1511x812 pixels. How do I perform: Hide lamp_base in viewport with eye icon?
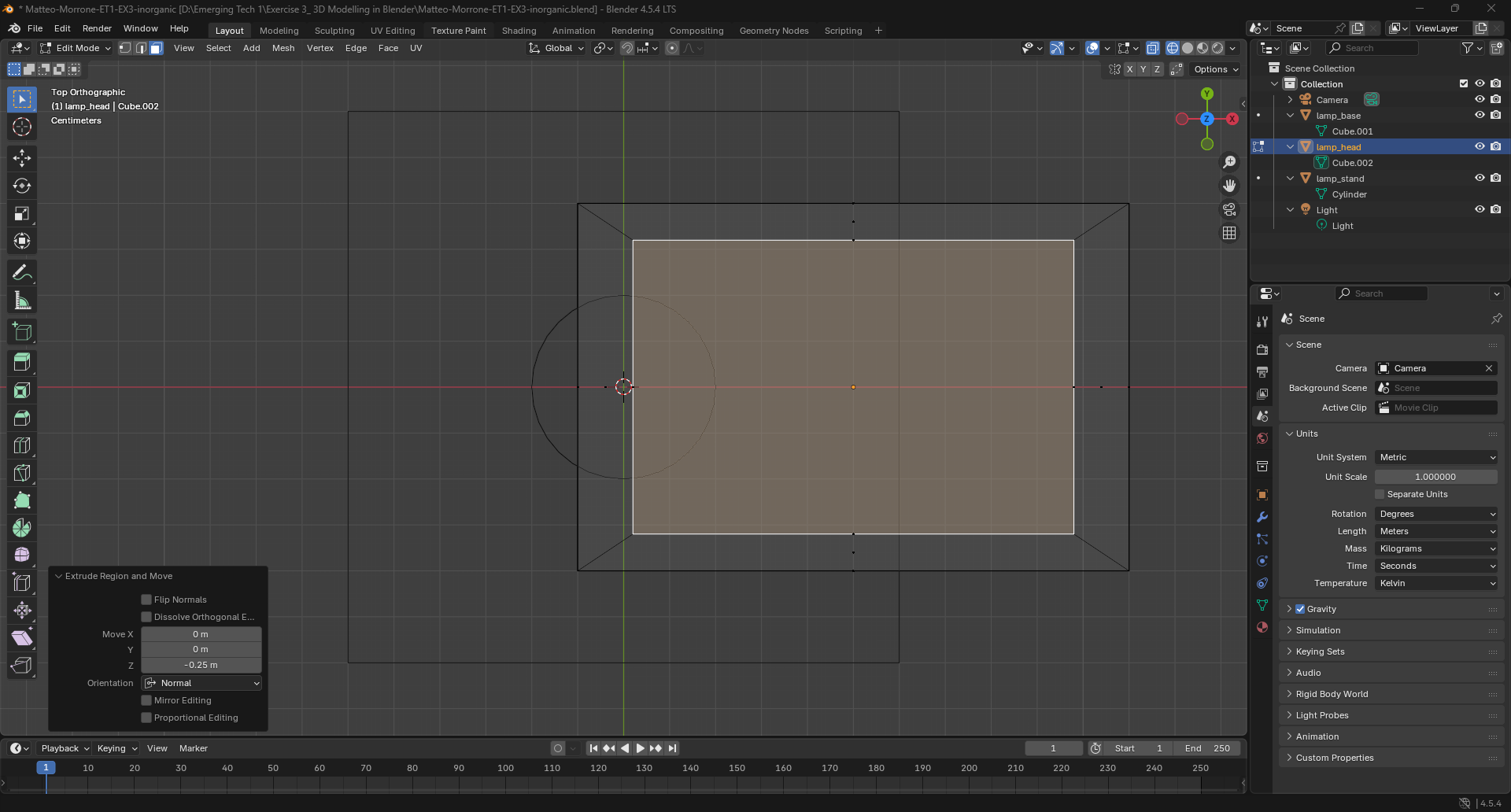click(x=1480, y=116)
